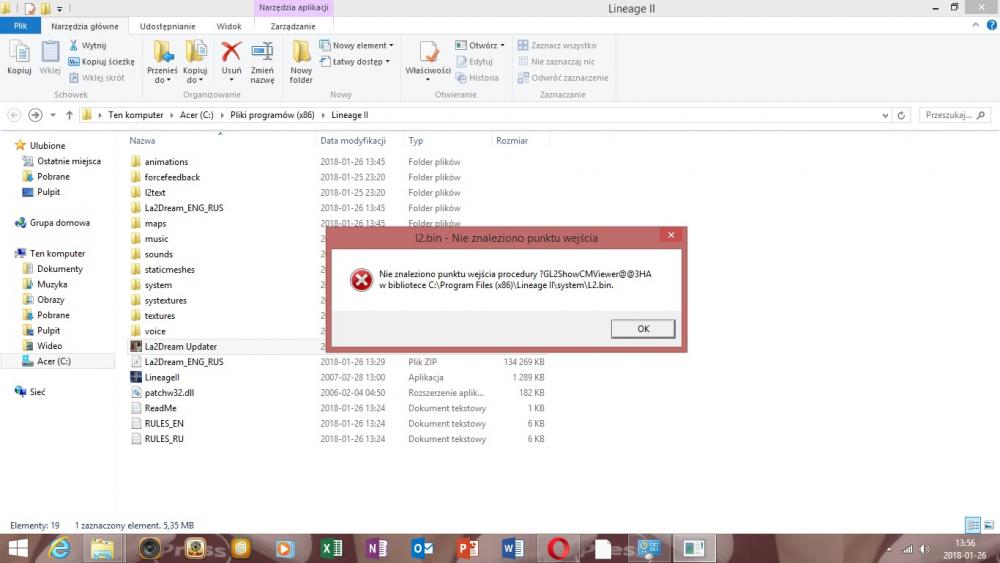Click the Przeszukaj search field
The height and width of the screenshot is (563, 1000).
pos(948,115)
